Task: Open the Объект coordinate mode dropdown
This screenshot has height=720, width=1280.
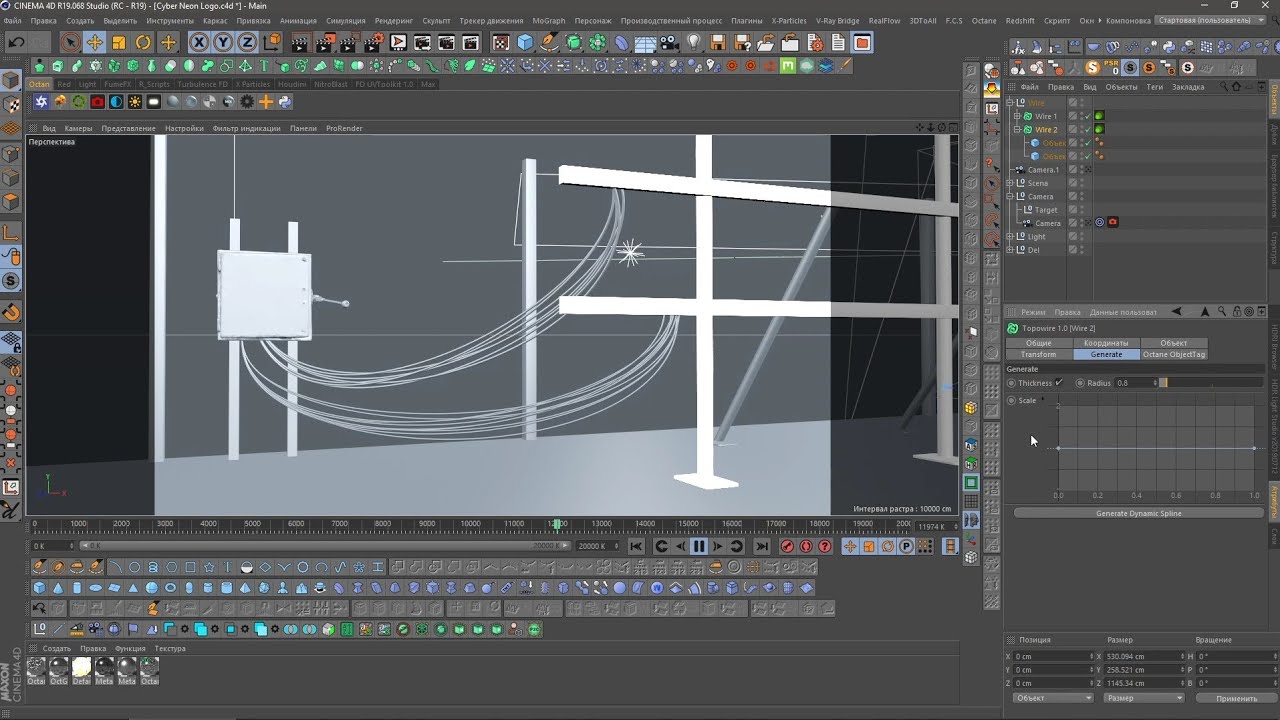Action: pyautogui.click(x=1053, y=698)
